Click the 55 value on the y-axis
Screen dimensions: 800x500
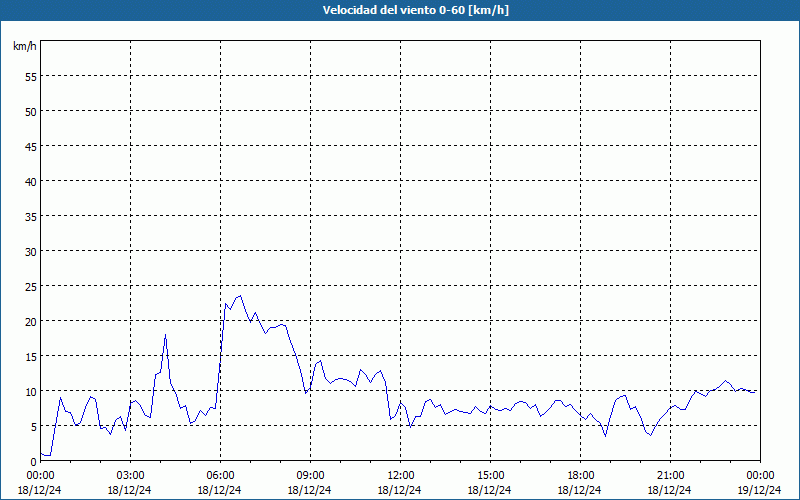click(x=31, y=77)
